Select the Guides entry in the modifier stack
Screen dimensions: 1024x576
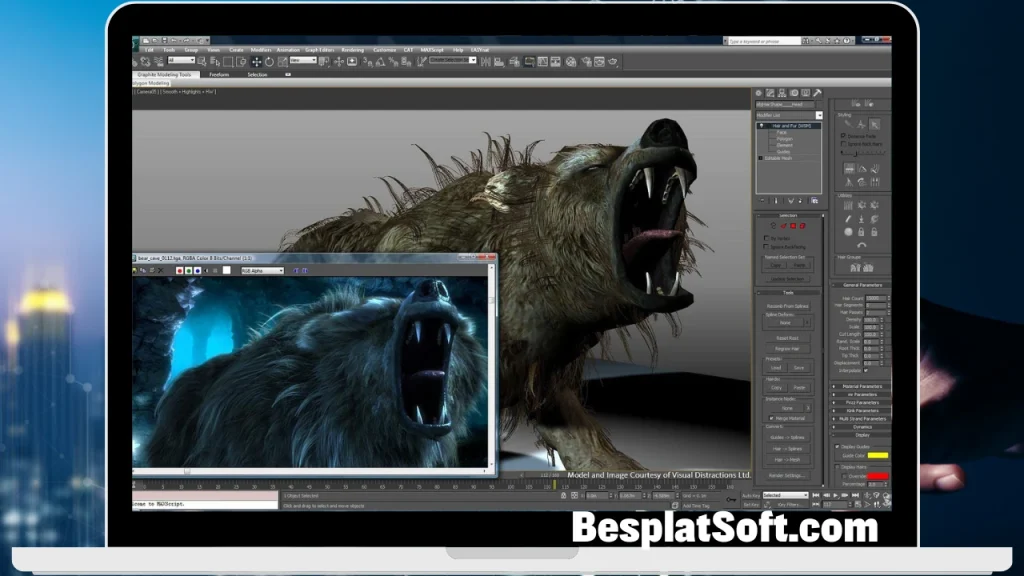(x=784, y=151)
